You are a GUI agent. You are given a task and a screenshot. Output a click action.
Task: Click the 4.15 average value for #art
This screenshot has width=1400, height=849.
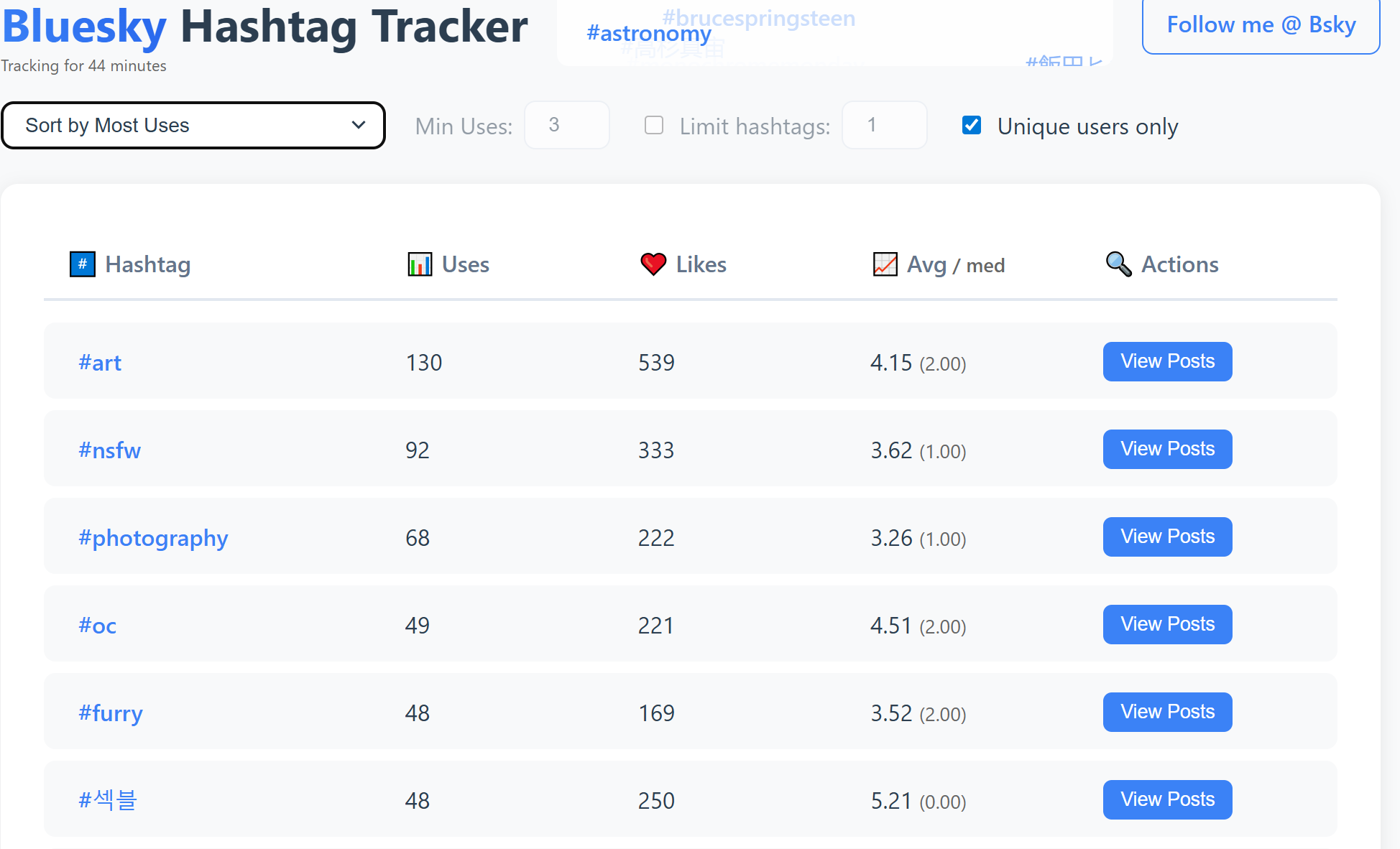coord(891,363)
